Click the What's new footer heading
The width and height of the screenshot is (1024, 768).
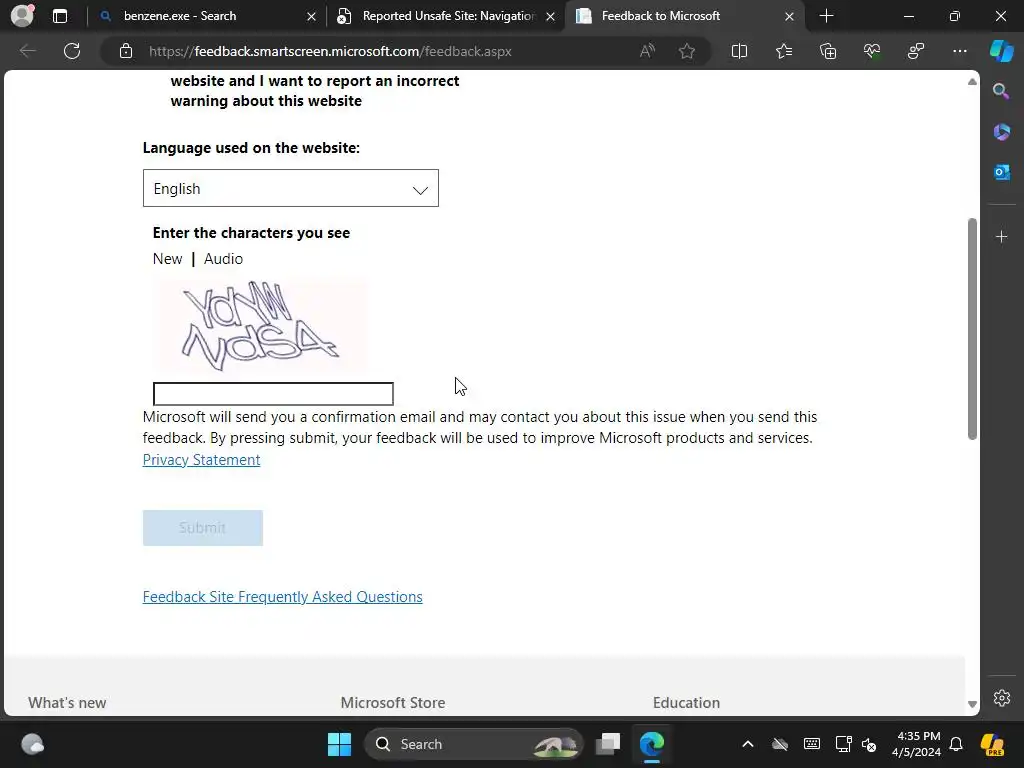(x=67, y=703)
